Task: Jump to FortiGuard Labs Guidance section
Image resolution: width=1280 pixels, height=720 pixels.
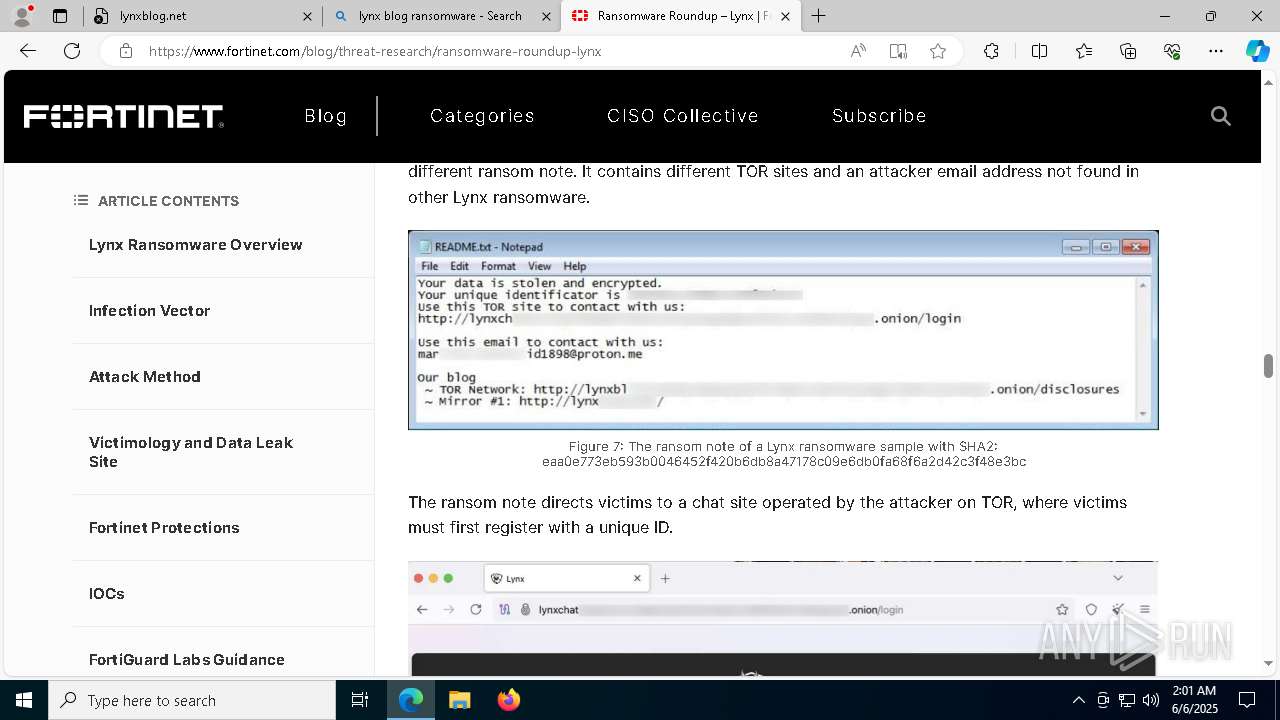Action: point(187,660)
